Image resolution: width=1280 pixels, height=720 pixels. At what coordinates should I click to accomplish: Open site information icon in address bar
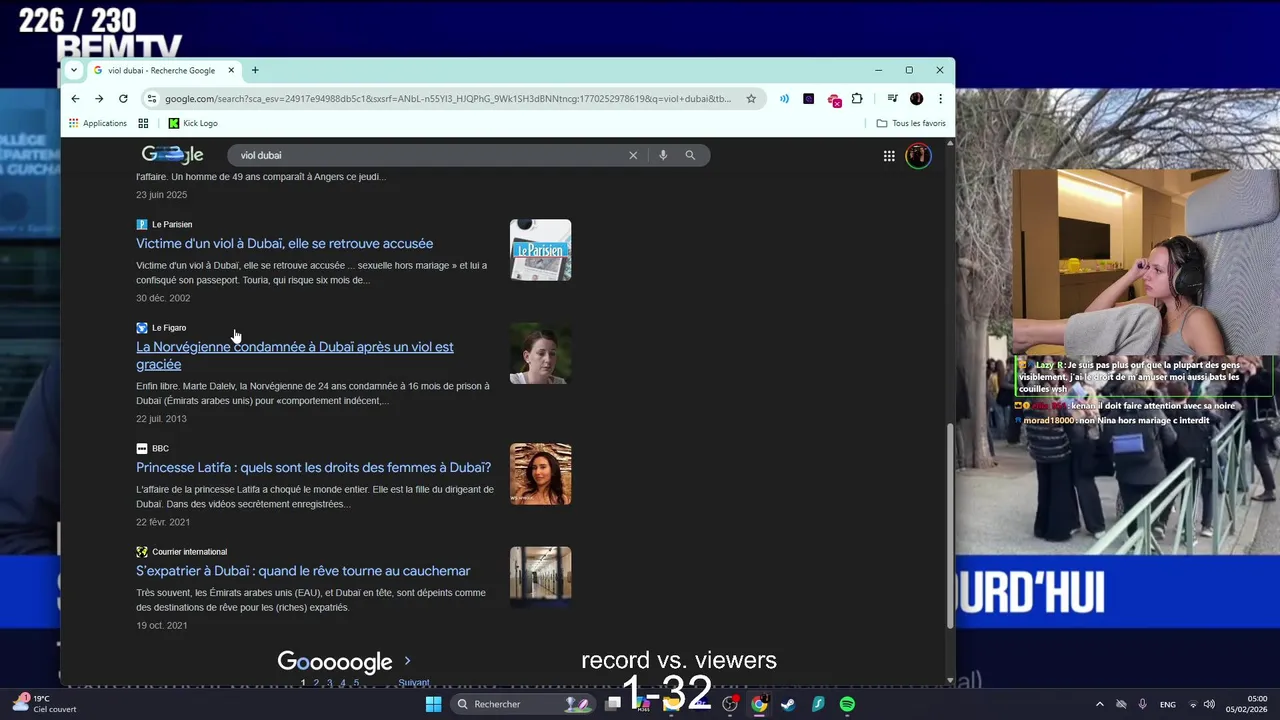tap(152, 99)
